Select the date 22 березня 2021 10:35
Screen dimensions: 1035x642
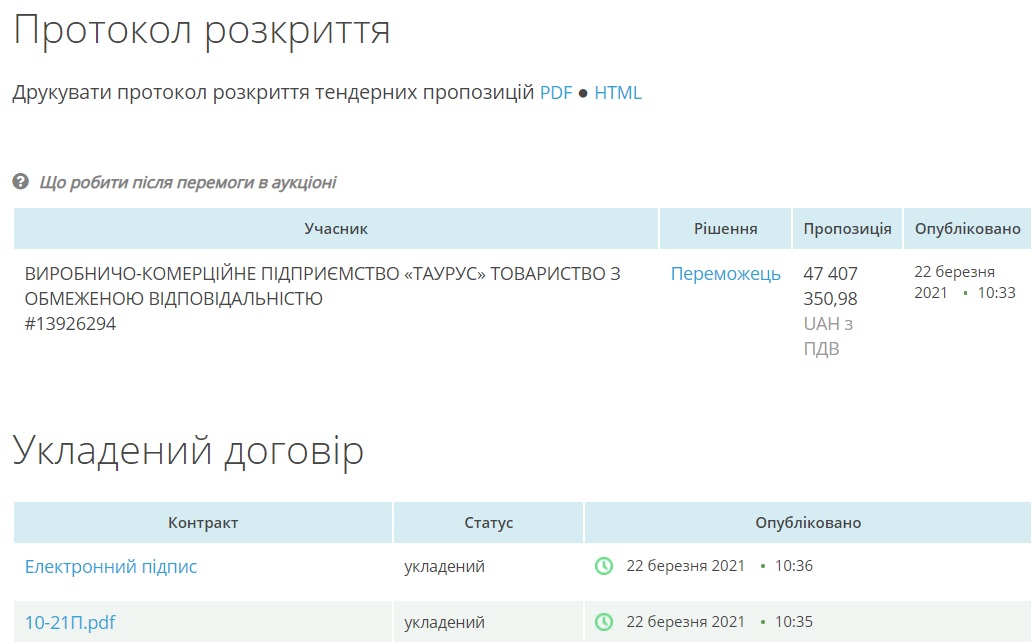719,622
